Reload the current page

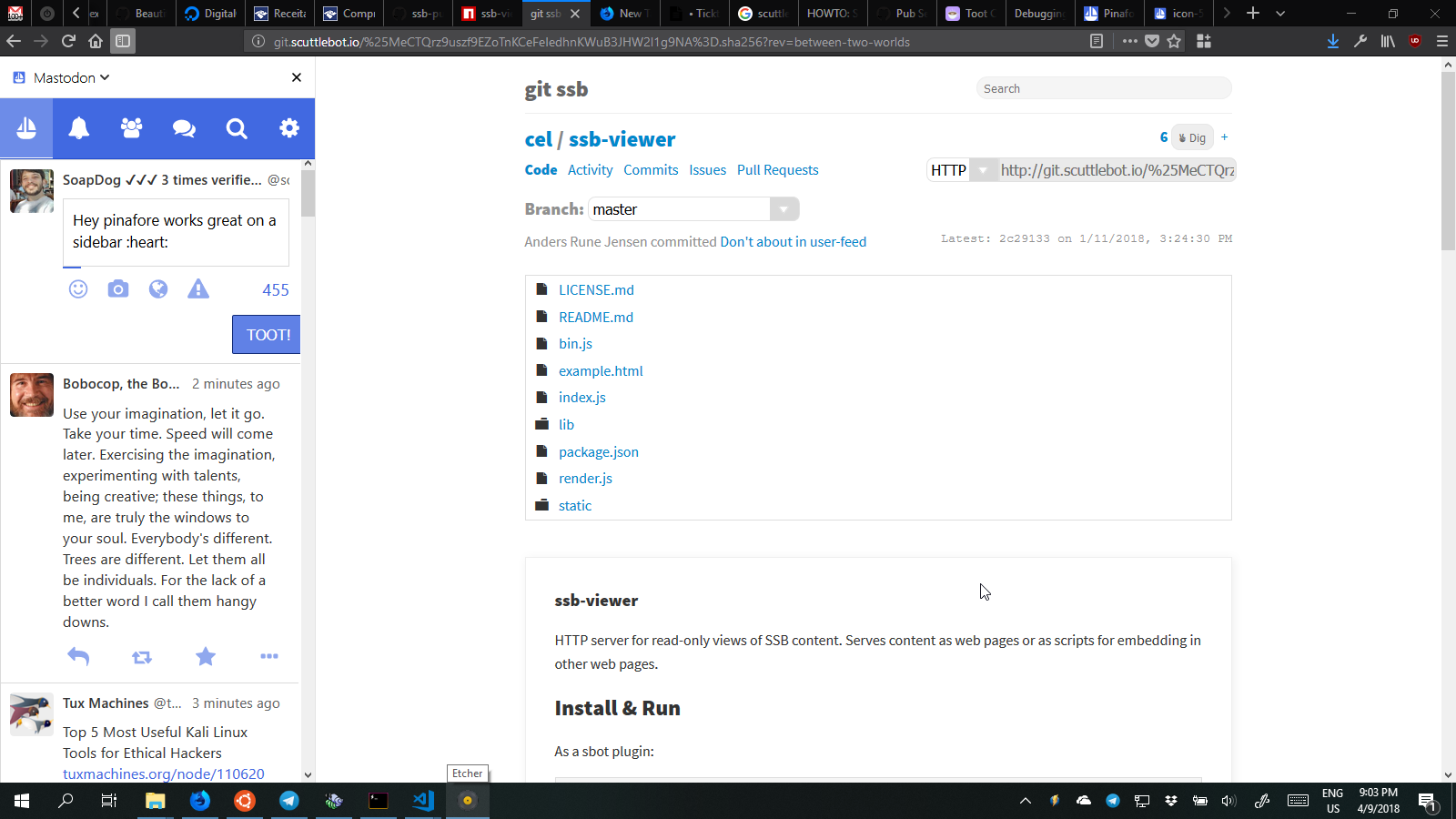tap(68, 41)
